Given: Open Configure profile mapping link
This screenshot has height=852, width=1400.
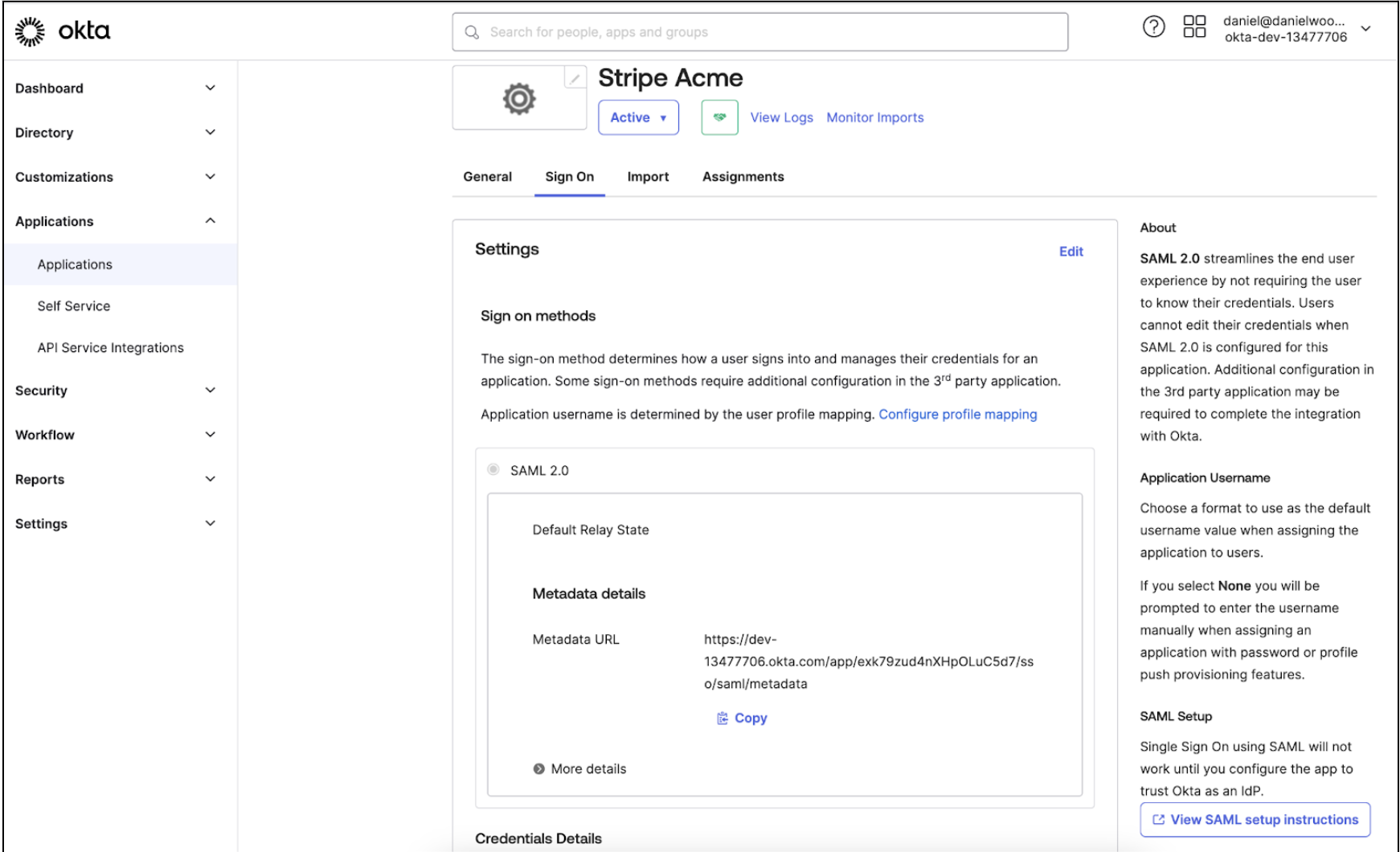Looking at the screenshot, I should click(958, 415).
